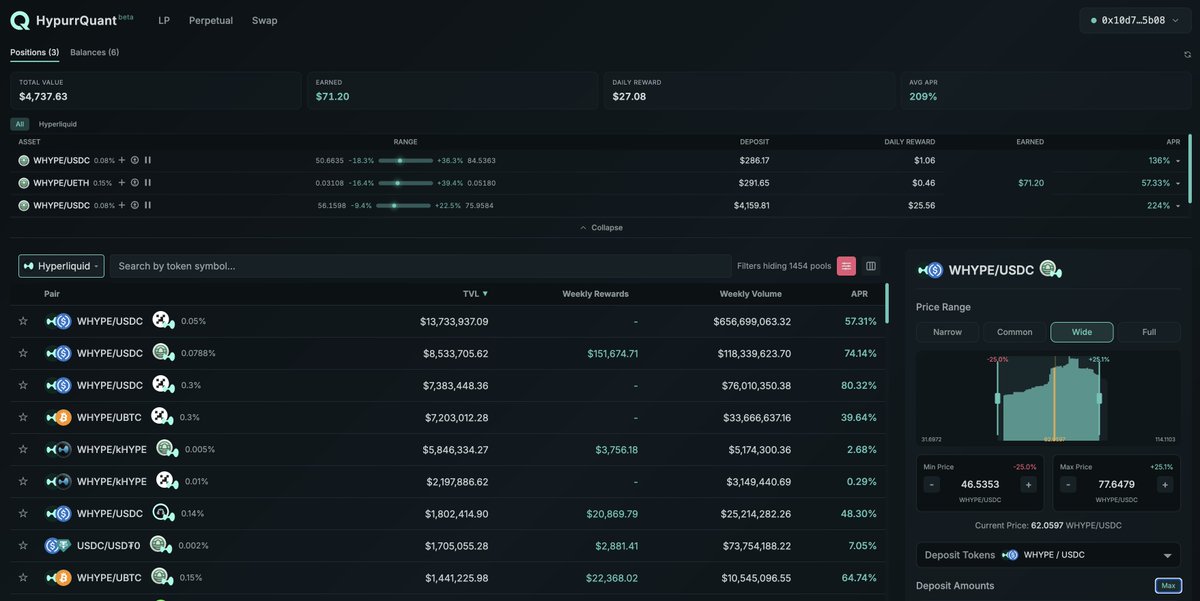Focus the search by token symbol field

421,266
